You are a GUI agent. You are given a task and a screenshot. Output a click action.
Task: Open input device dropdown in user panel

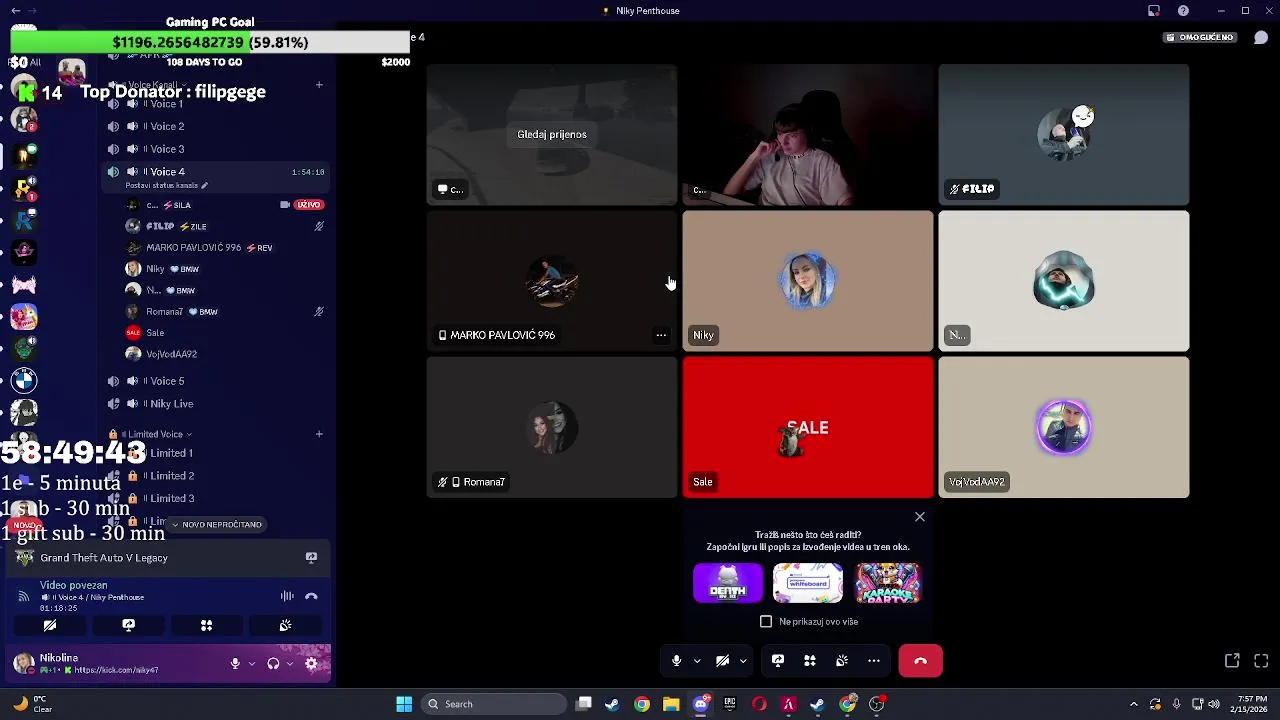tap(251, 663)
